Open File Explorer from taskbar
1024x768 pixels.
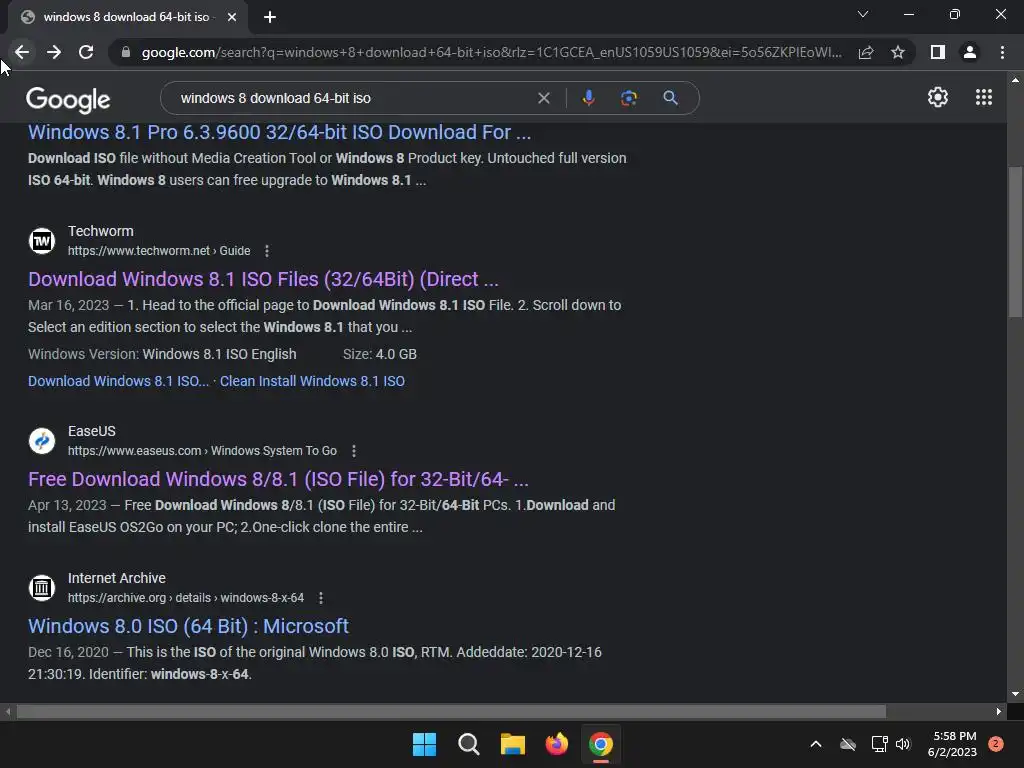(513, 744)
